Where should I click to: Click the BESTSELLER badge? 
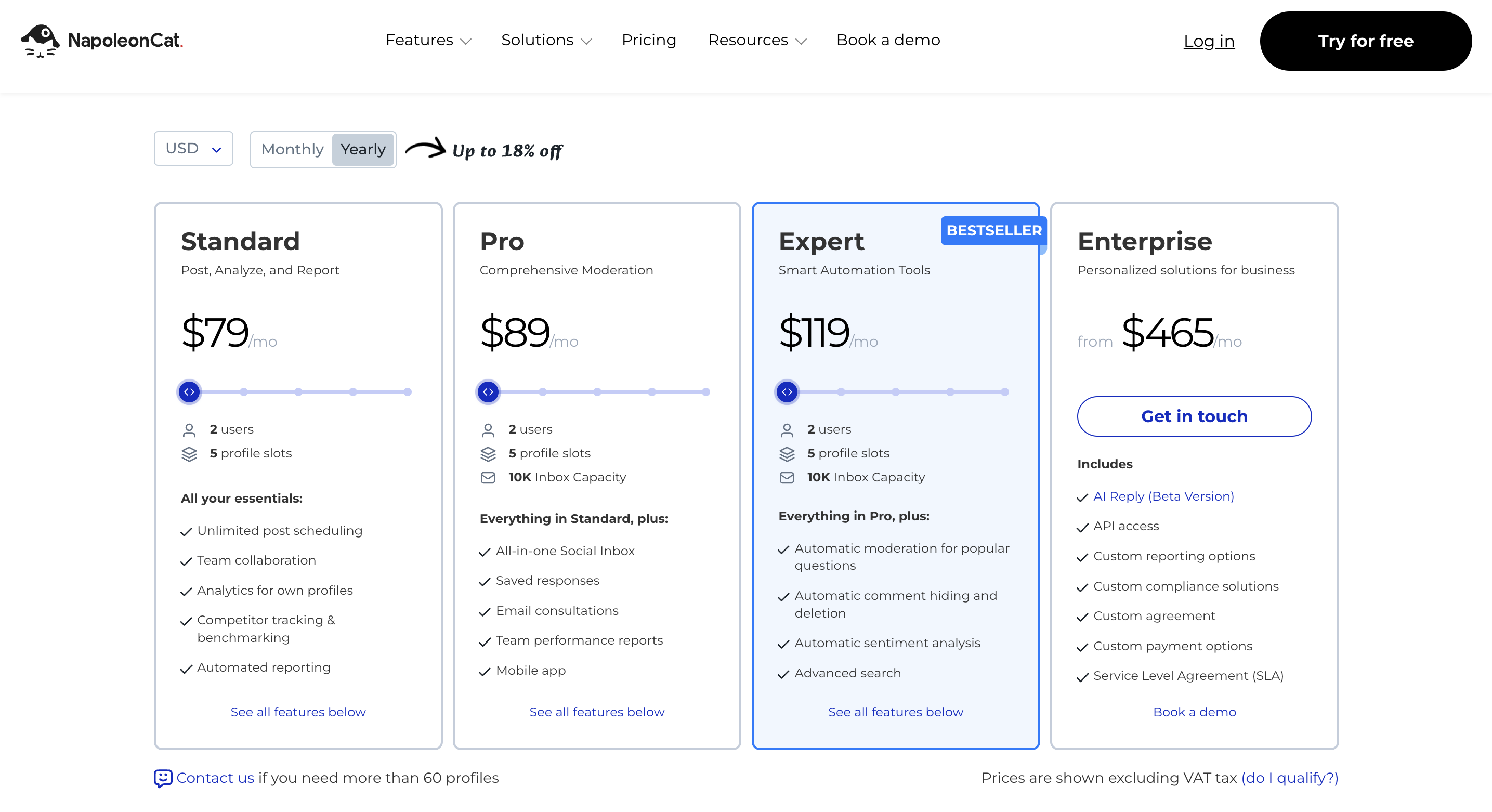coord(994,230)
